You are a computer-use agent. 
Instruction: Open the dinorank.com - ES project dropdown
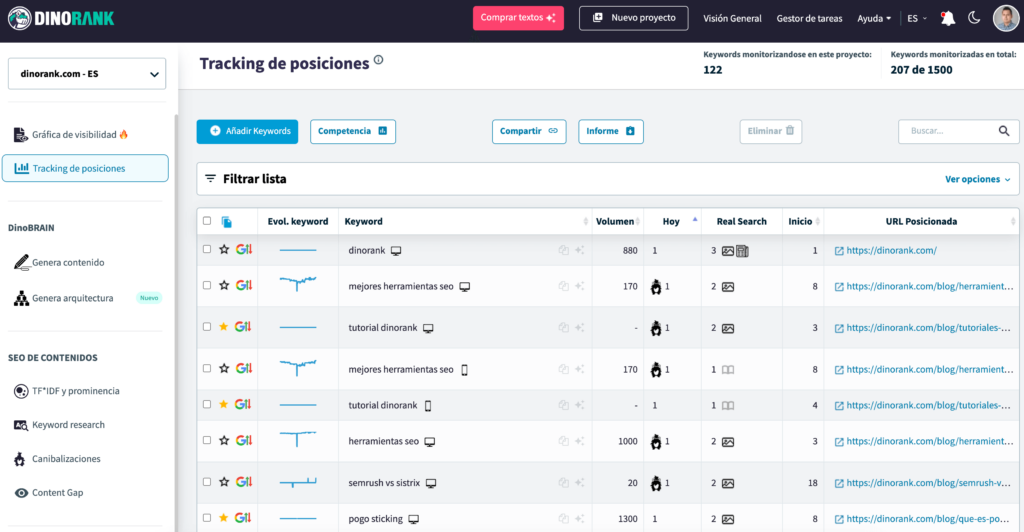(x=86, y=74)
